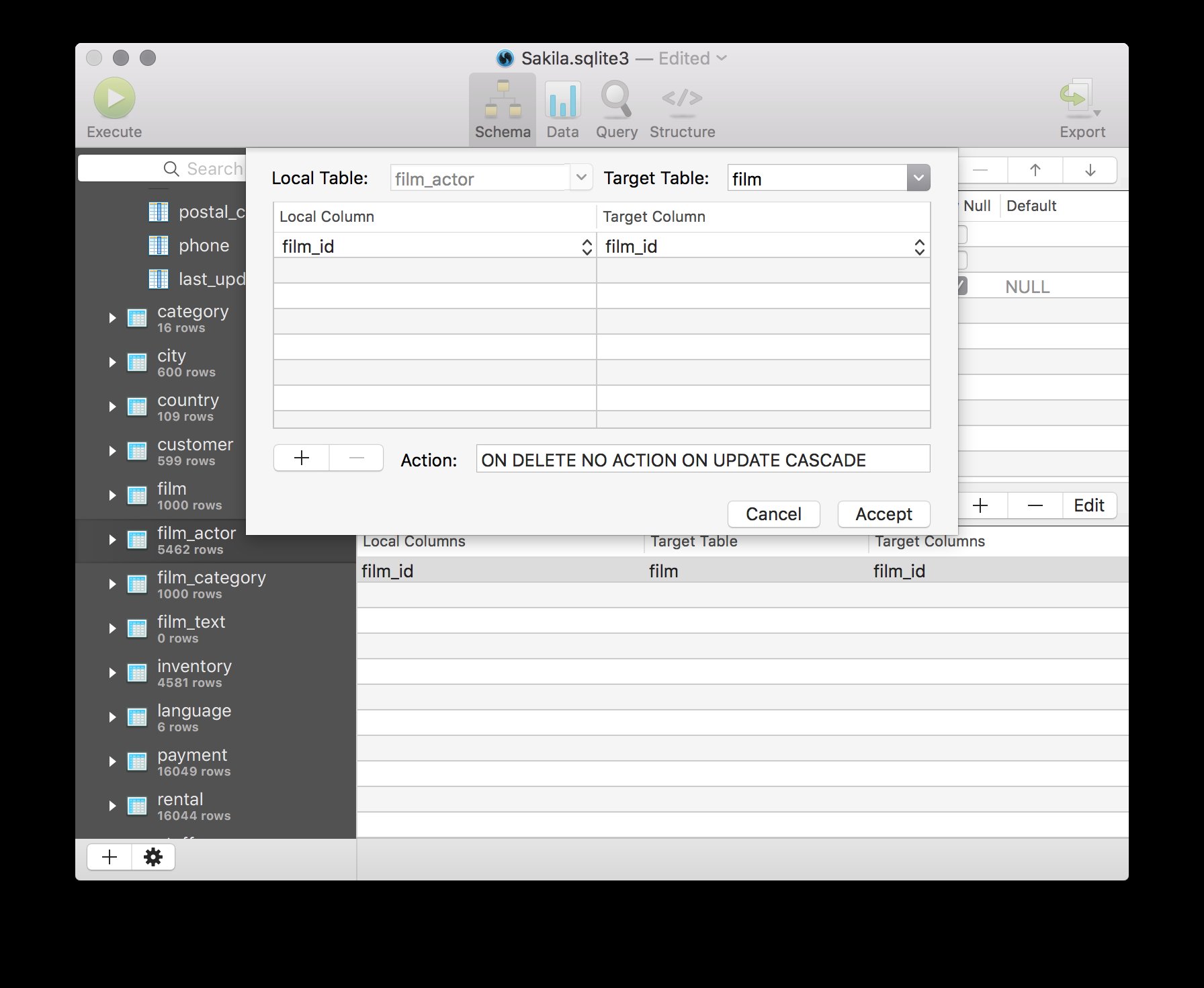
Task: Toggle the checked Null checkbox
Action: point(962,286)
